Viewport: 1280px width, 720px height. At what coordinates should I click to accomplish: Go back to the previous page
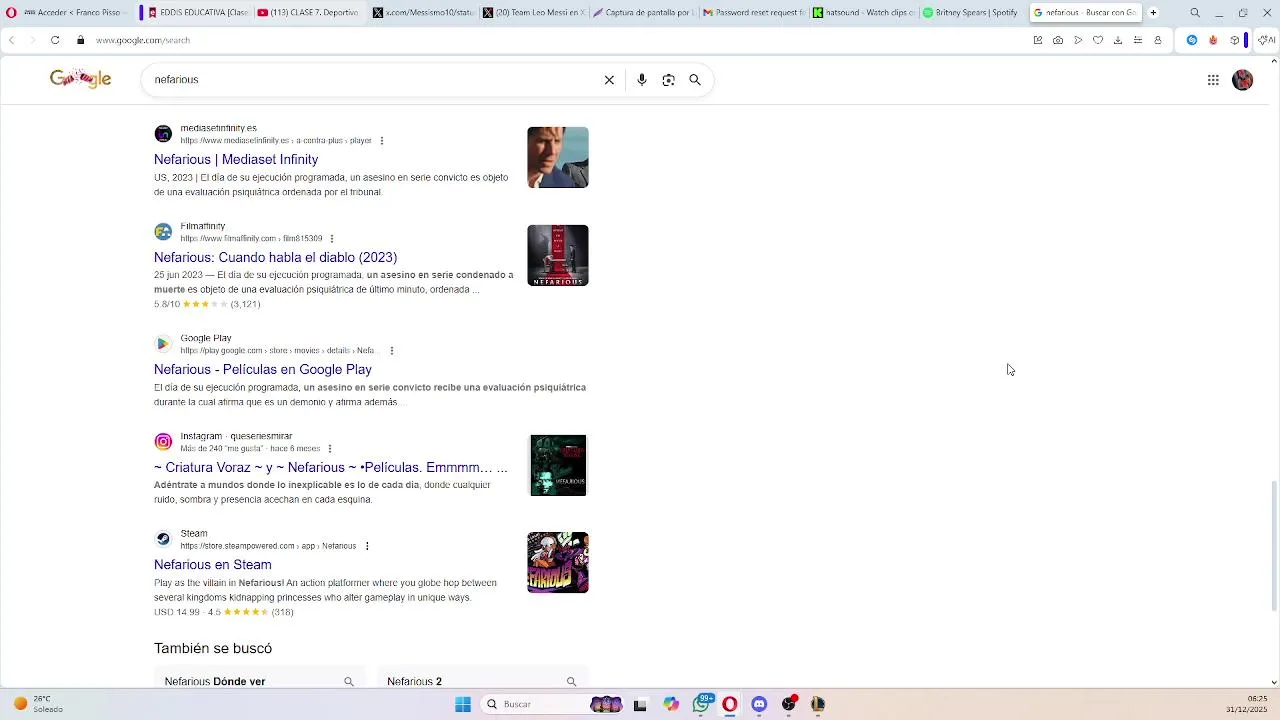[11, 40]
